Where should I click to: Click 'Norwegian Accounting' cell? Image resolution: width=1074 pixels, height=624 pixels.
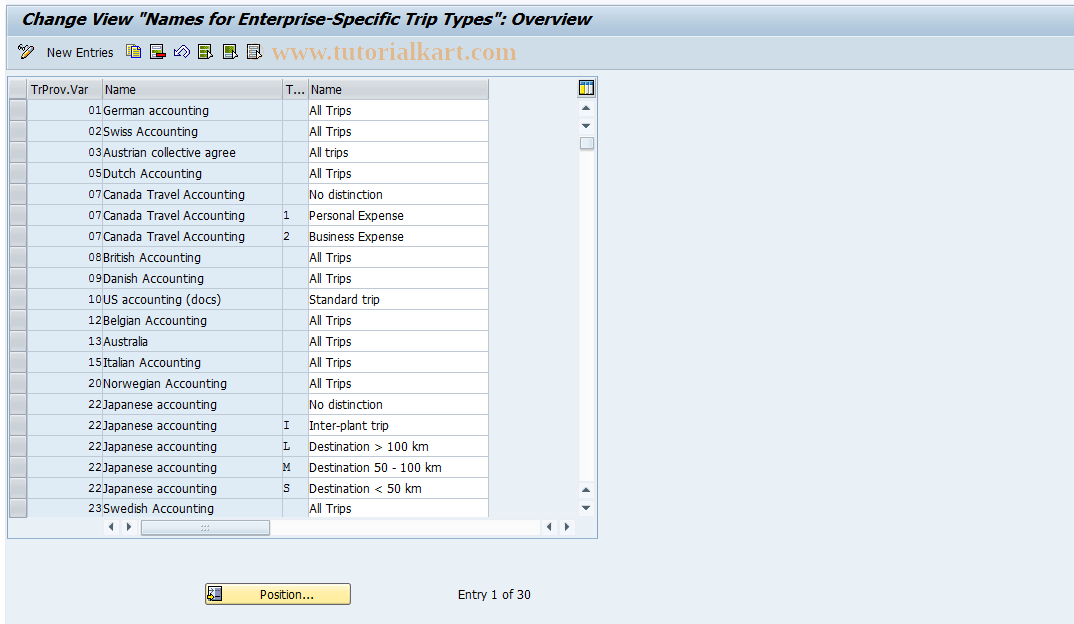[192, 384]
